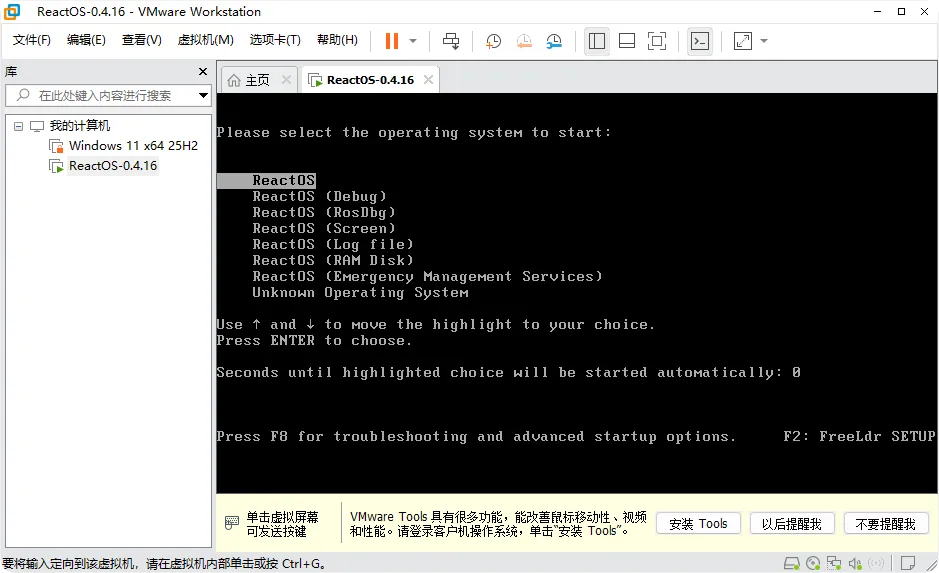Click the 以后提醒我 button

point(792,524)
